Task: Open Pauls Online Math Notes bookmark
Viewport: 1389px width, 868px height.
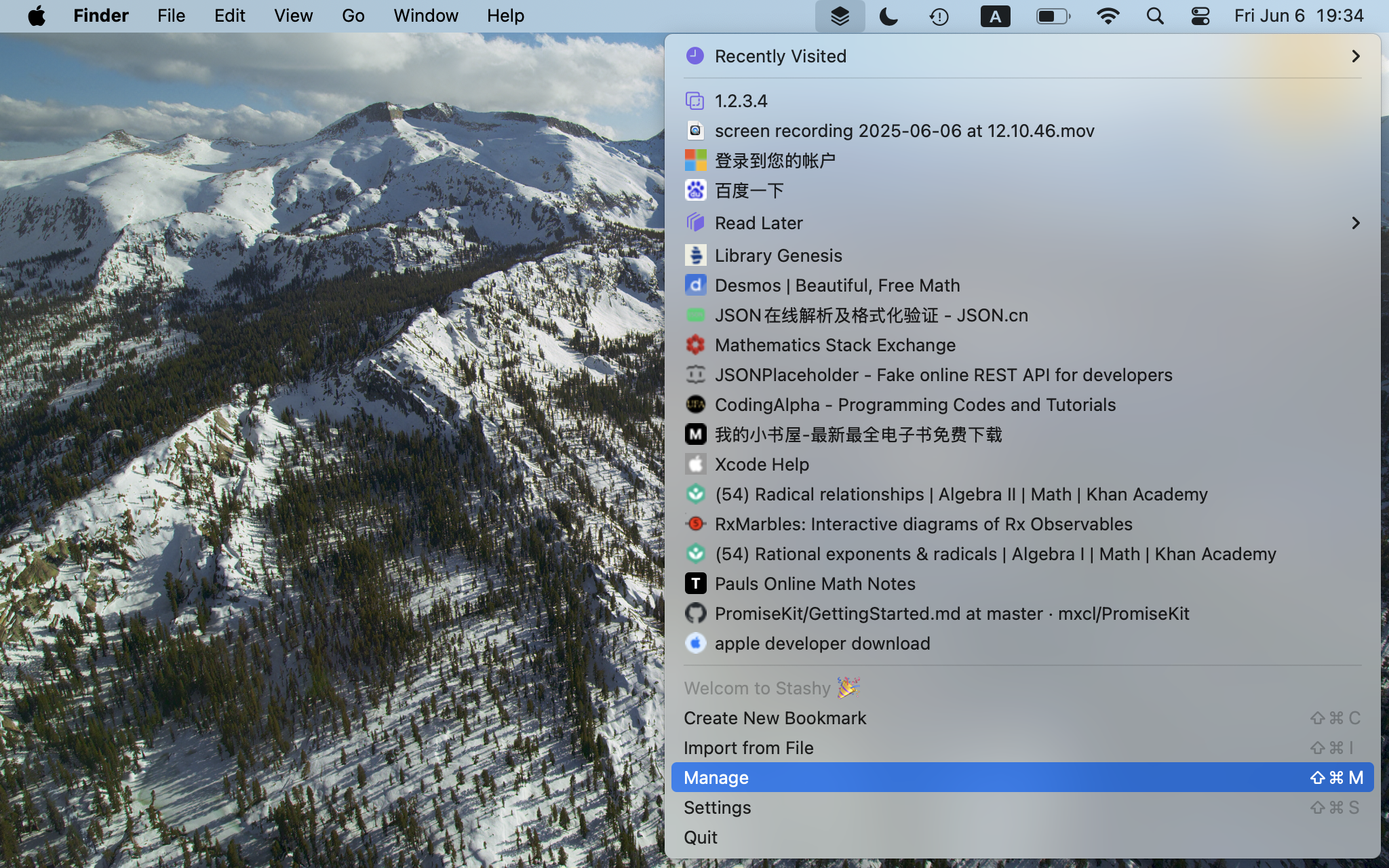Action: point(815,583)
